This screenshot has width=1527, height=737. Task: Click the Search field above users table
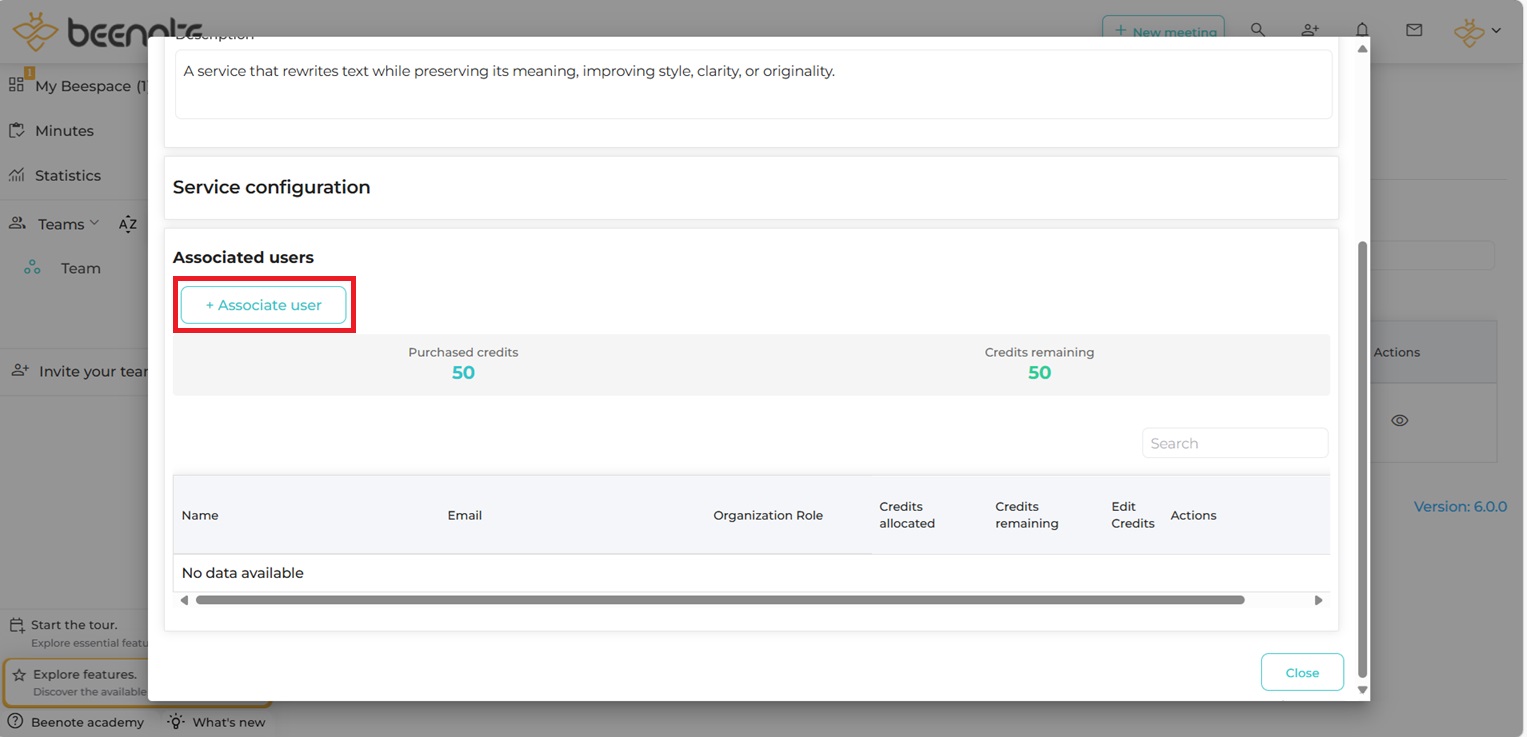1234,443
